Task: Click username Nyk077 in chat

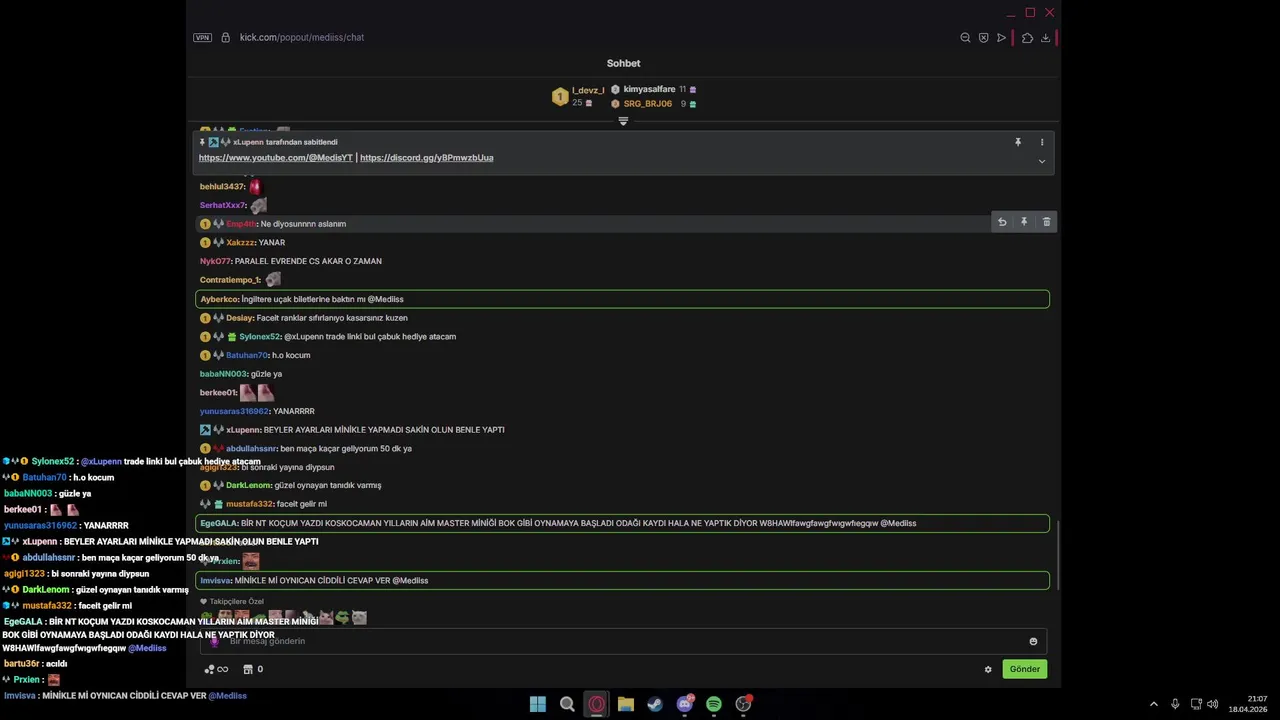Action: [215, 262]
